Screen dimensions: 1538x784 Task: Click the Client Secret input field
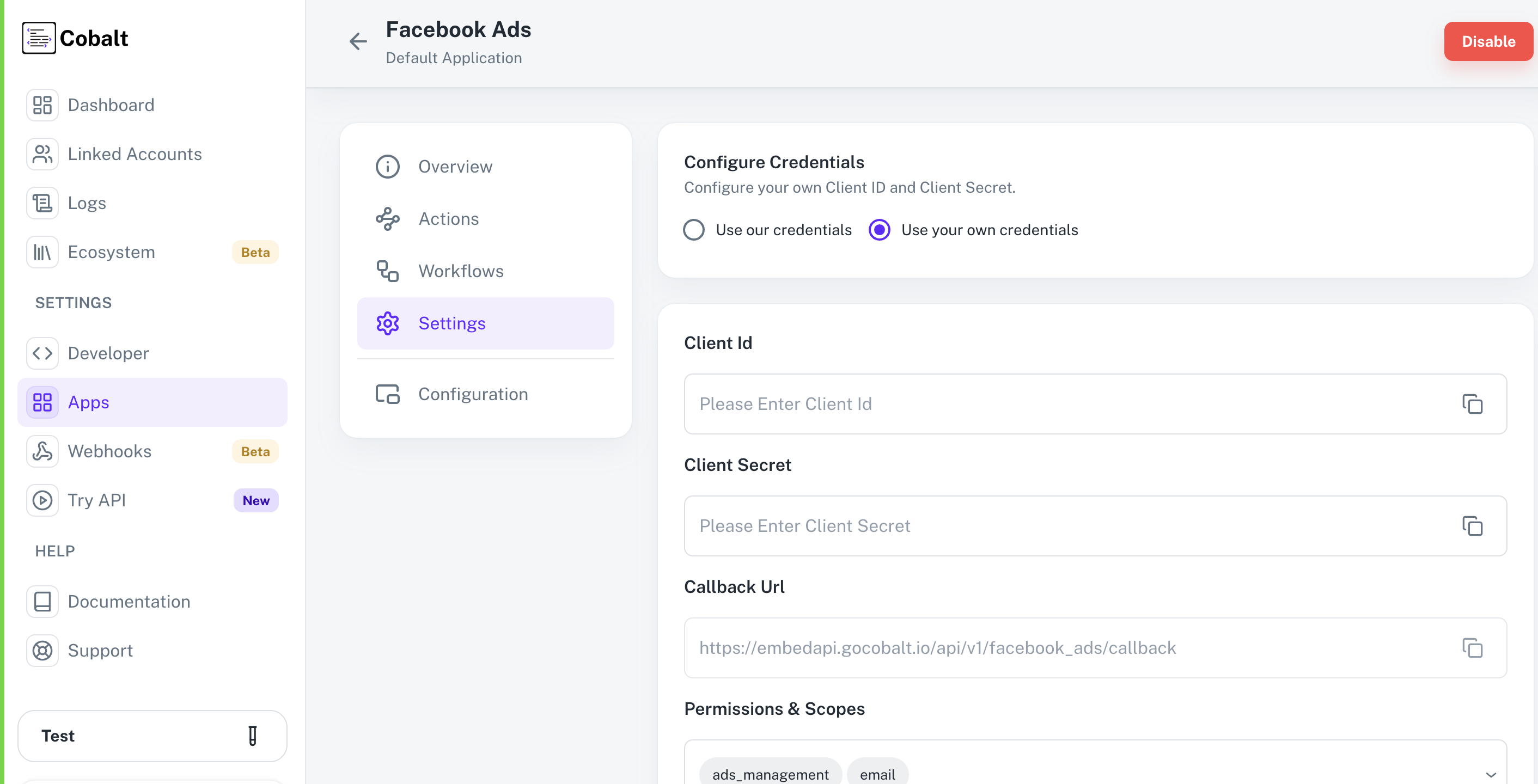(1015, 525)
